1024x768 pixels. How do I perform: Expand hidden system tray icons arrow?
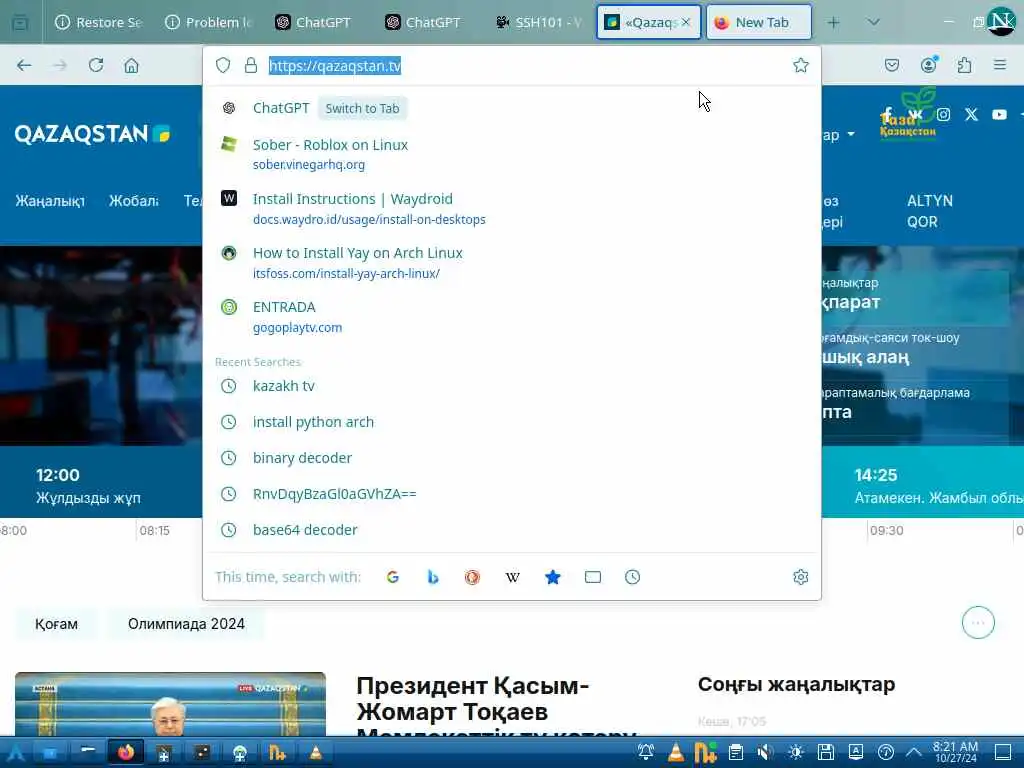[914, 753]
